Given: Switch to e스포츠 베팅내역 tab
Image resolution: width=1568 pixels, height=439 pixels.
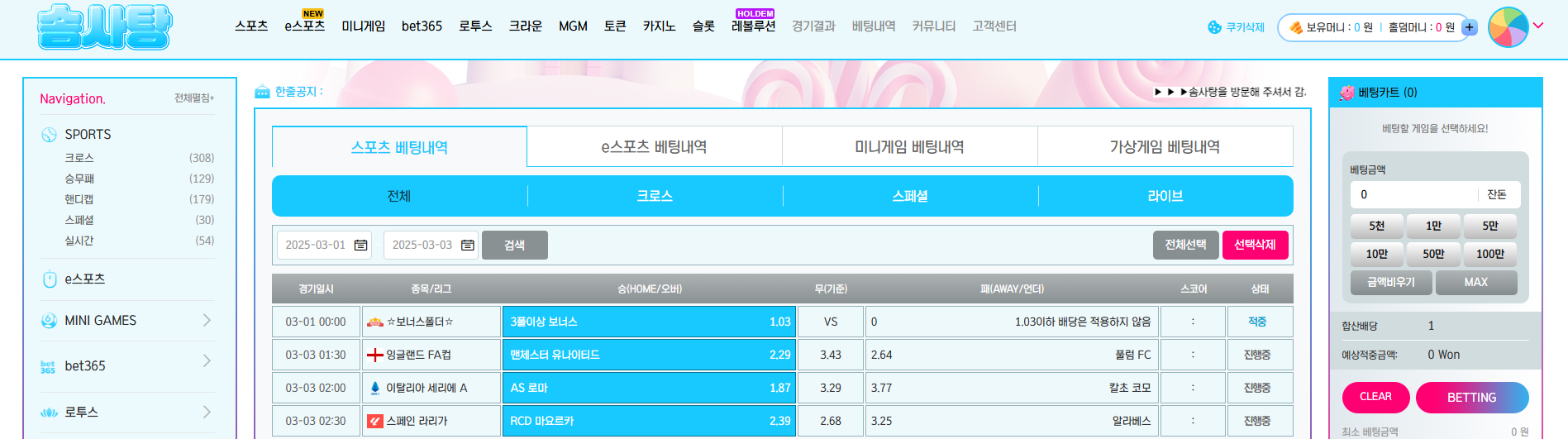Looking at the screenshot, I should pos(654,147).
